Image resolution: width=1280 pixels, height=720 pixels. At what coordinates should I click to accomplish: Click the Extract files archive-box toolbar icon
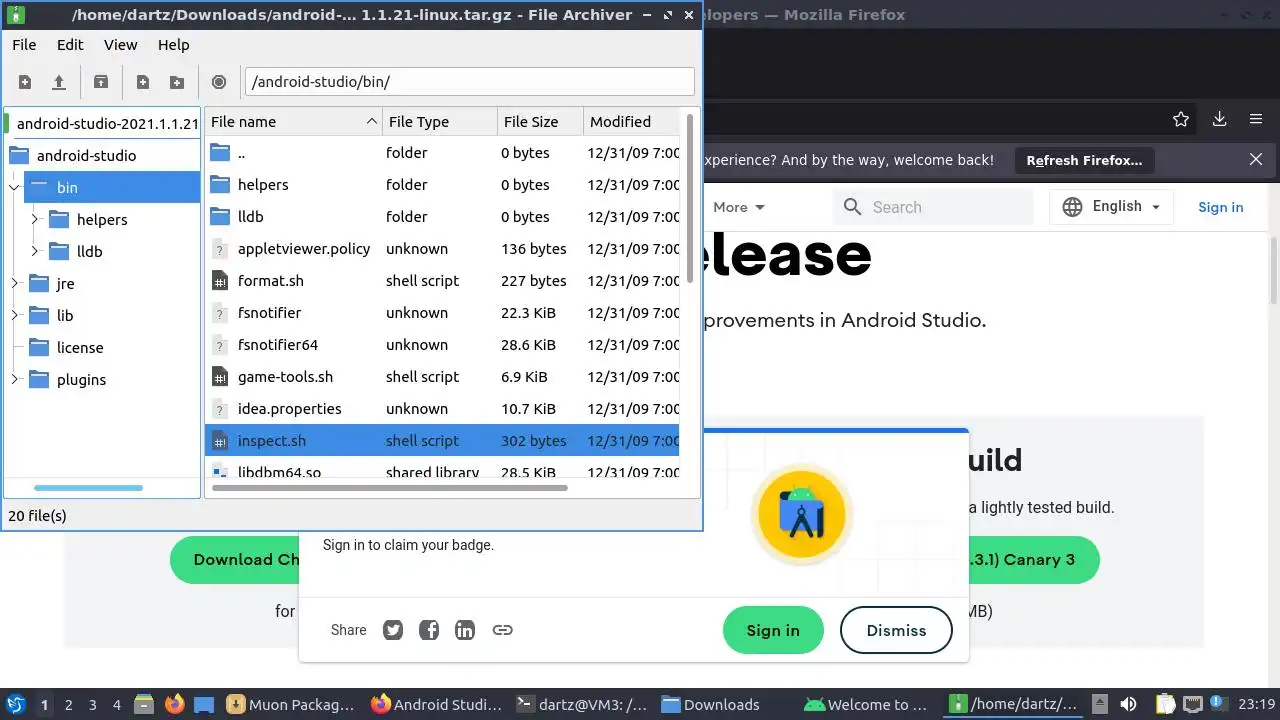coord(101,82)
